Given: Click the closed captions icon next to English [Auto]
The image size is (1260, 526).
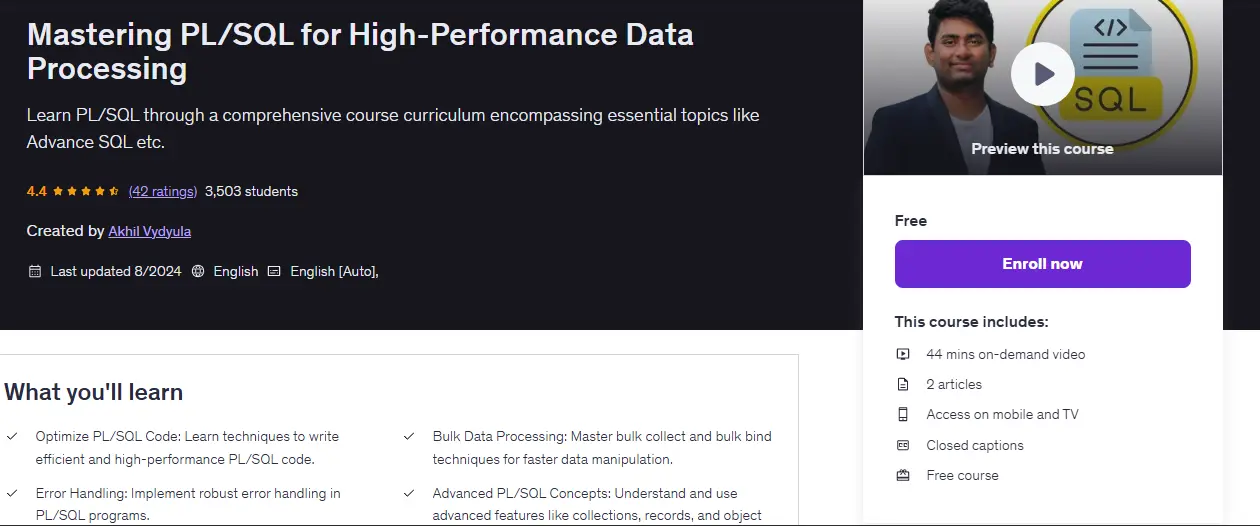Looking at the screenshot, I should (274, 271).
